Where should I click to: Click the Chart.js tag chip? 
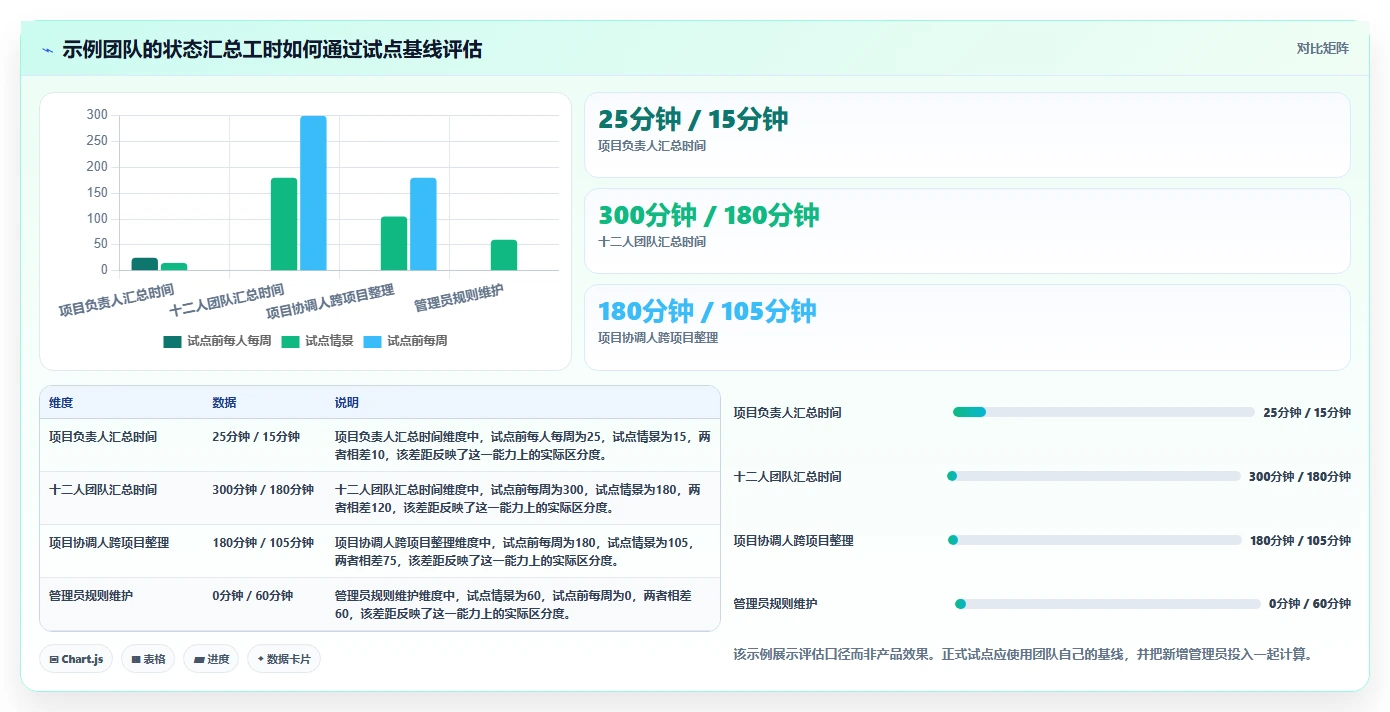[x=76, y=659]
